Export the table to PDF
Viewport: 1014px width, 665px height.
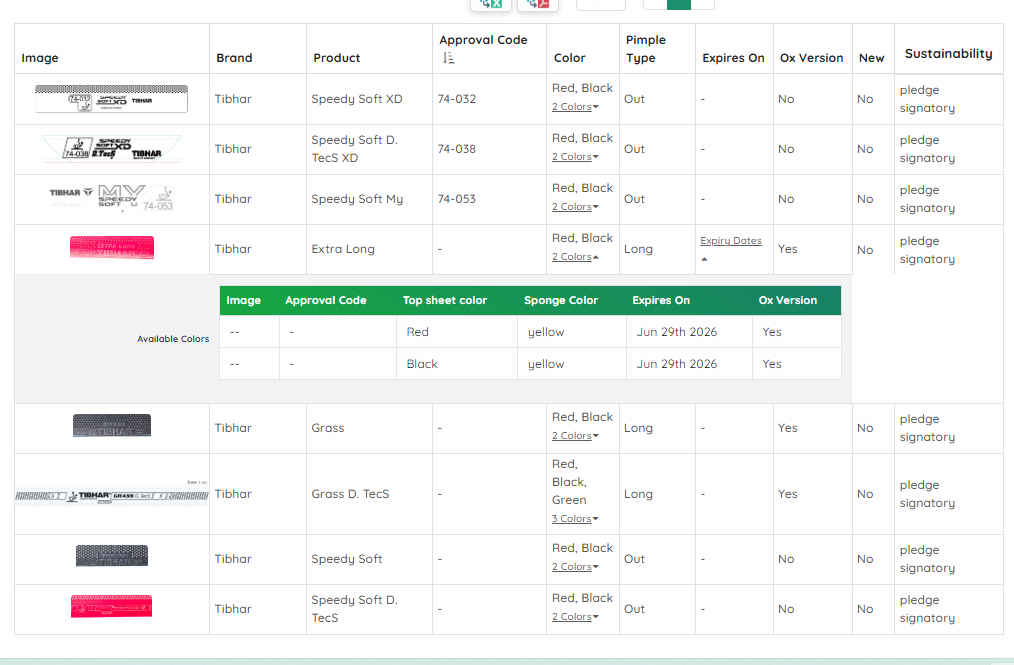click(x=537, y=4)
